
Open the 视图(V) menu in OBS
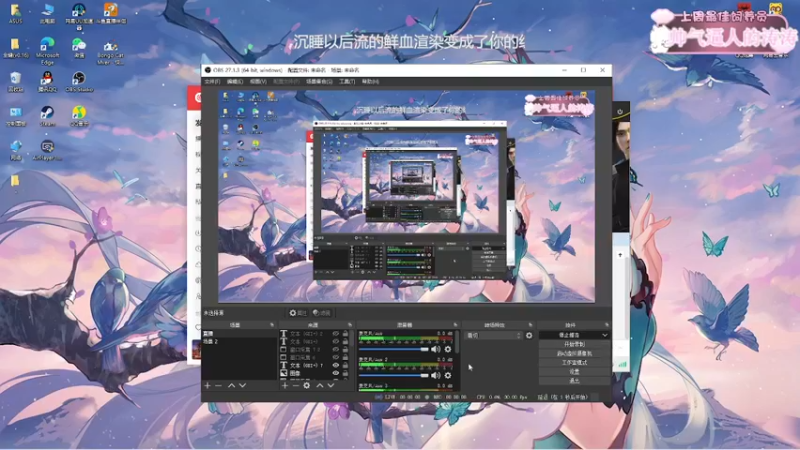(x=258, y=82)
